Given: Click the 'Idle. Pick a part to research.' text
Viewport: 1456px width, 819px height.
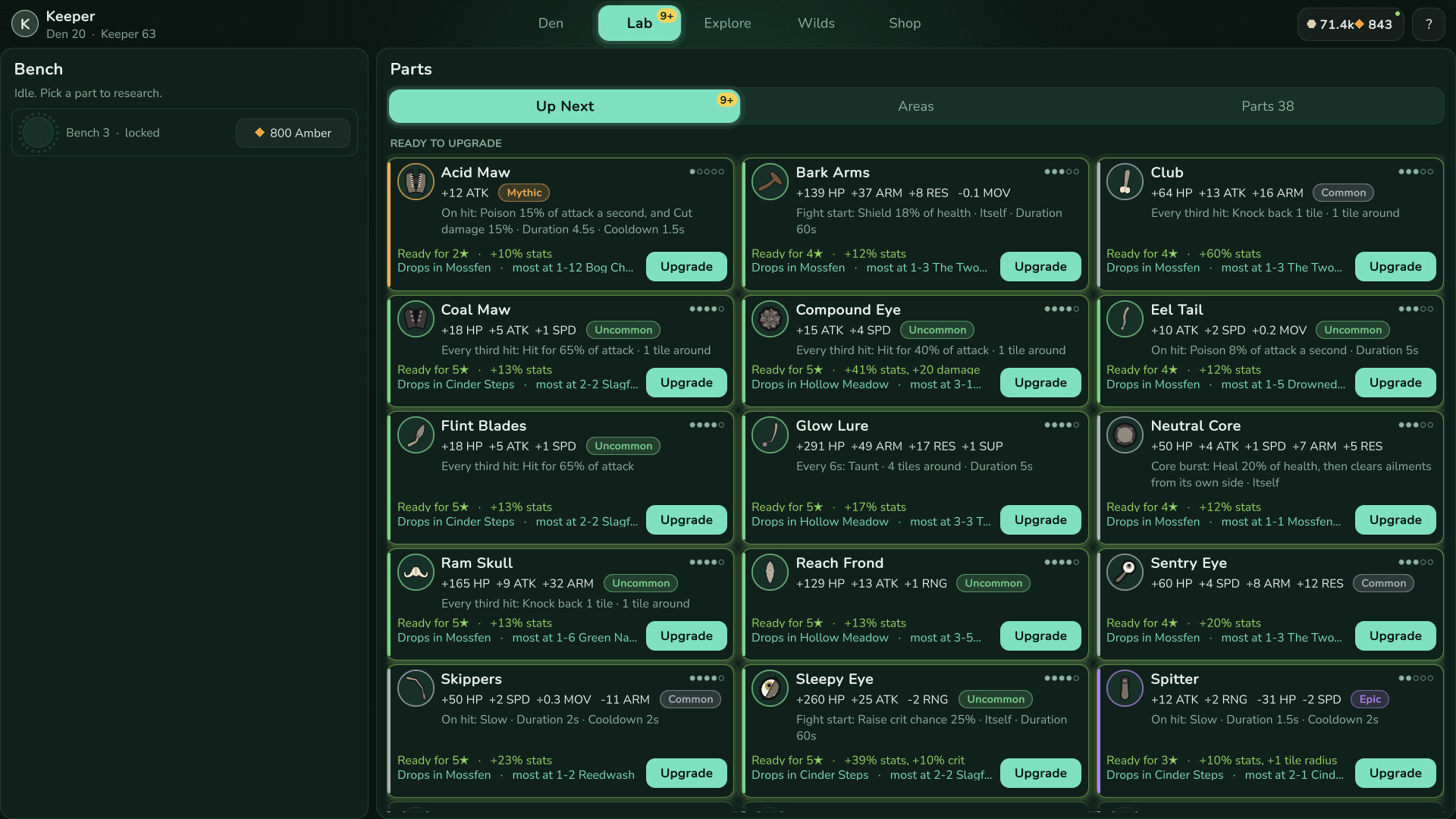Looking at the screenshot, I should click(88, 93).
